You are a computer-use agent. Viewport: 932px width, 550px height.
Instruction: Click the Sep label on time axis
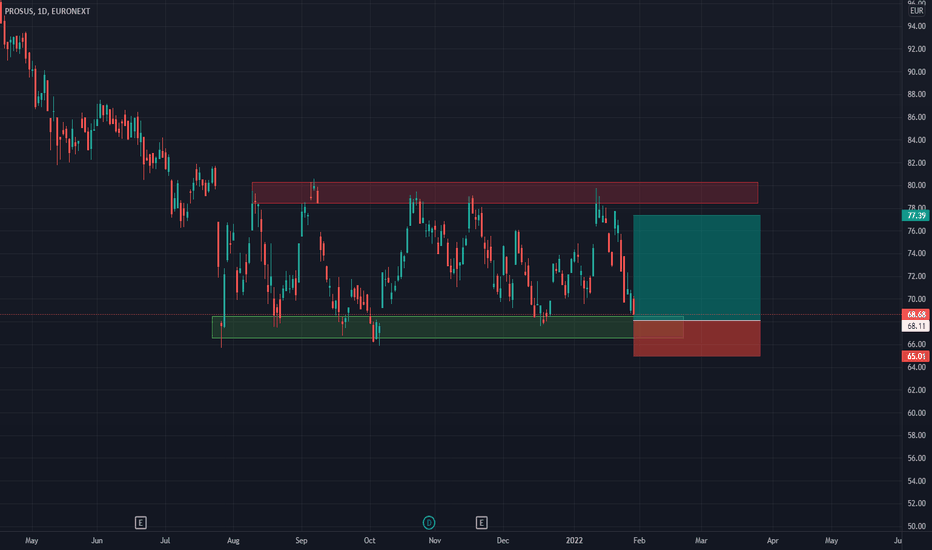[x=301, y=540]
